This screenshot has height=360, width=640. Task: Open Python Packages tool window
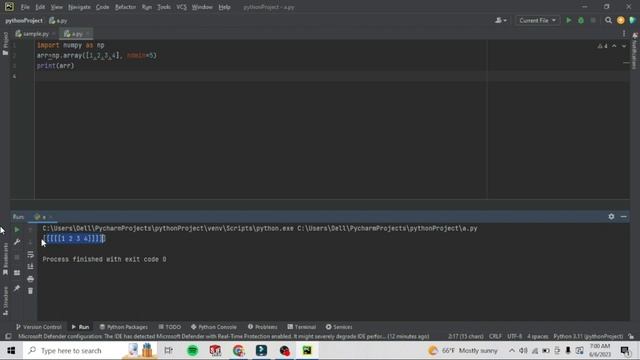124,327
